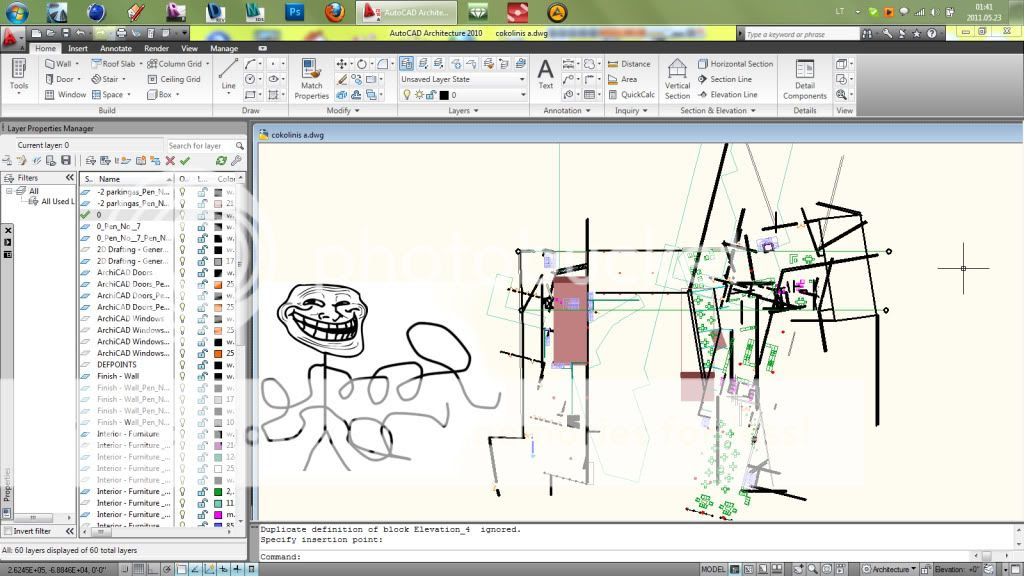
Task: Open the Unsaved Layer State dropdown
Action: tap(462, 79)
